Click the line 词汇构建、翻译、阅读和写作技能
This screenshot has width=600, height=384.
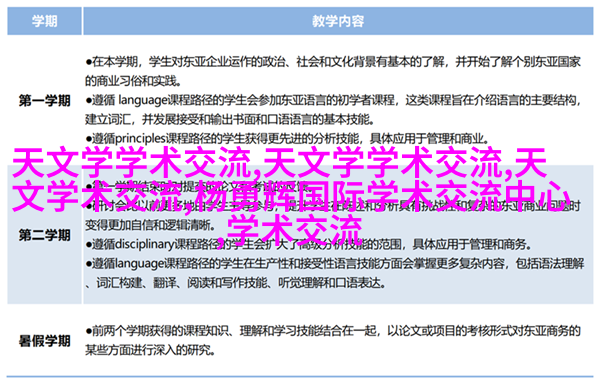click(235, 283)
